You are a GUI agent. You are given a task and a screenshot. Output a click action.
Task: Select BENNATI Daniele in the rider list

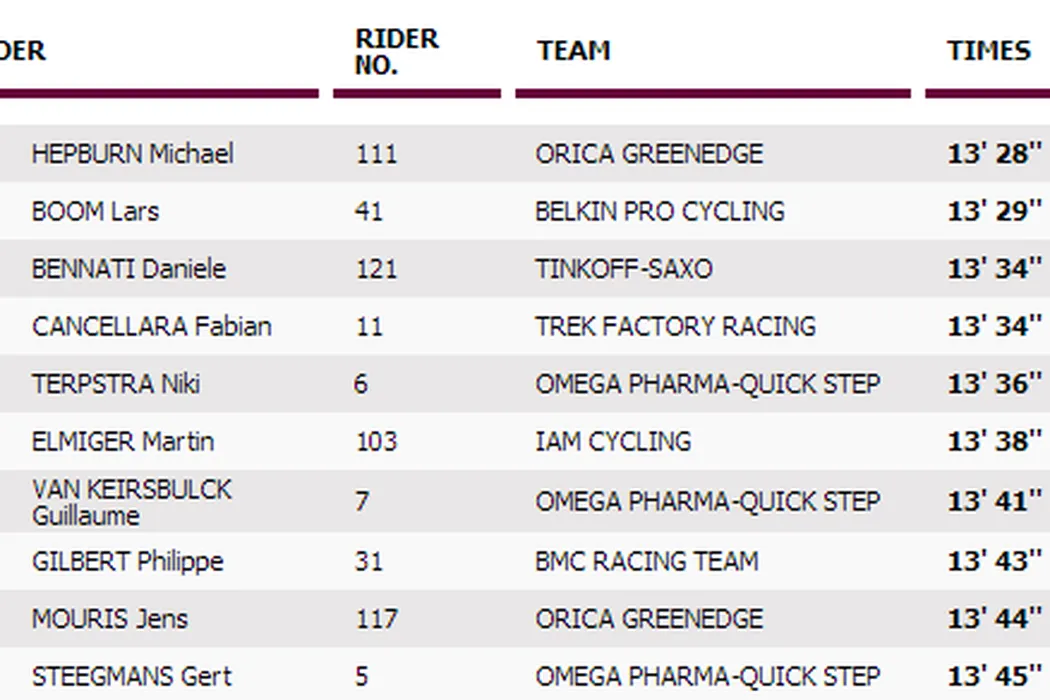pos(128,269)
